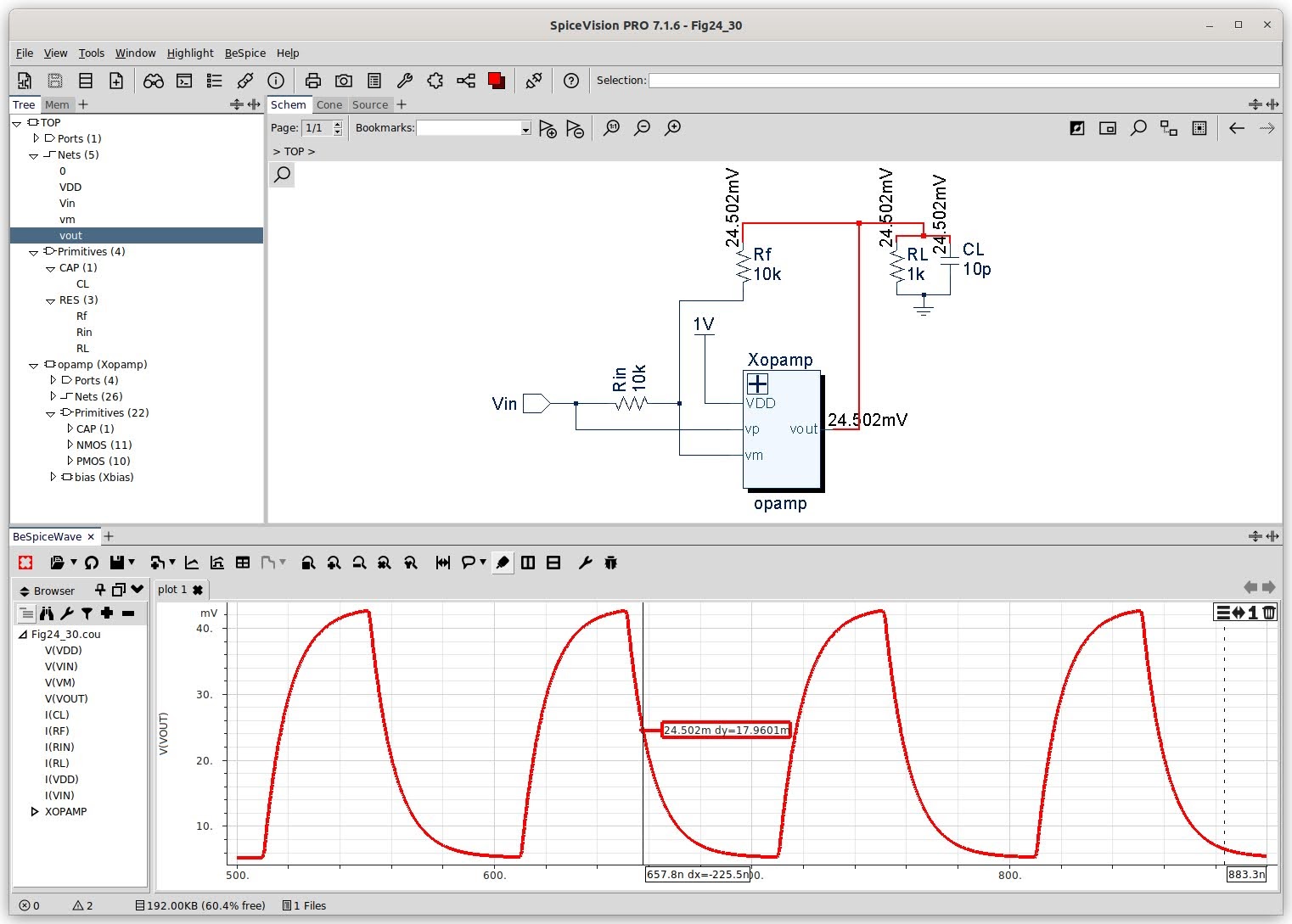Toggle the vertical split view button
Viewport: 1292px width, 924px height.
point(528,563)
